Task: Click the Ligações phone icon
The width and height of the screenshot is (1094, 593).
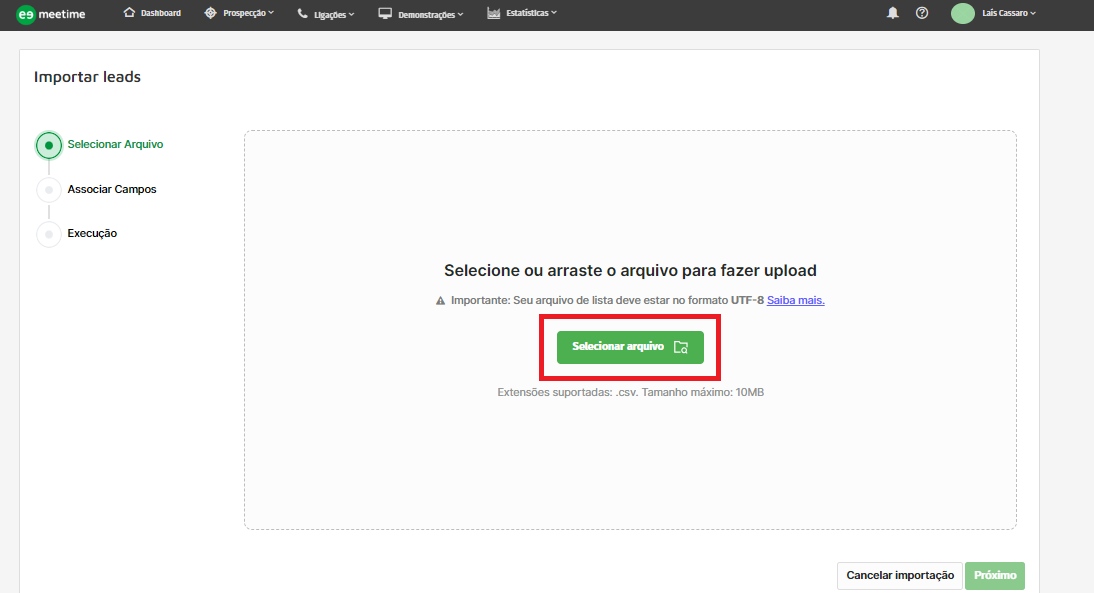Action: 302,14
